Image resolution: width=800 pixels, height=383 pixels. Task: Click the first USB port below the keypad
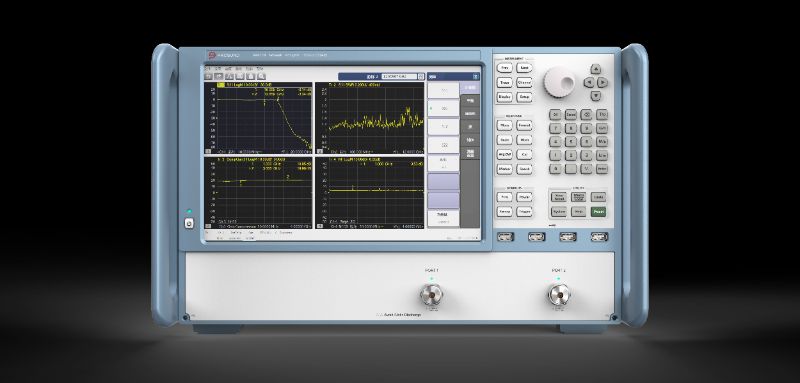click(505, 237)
